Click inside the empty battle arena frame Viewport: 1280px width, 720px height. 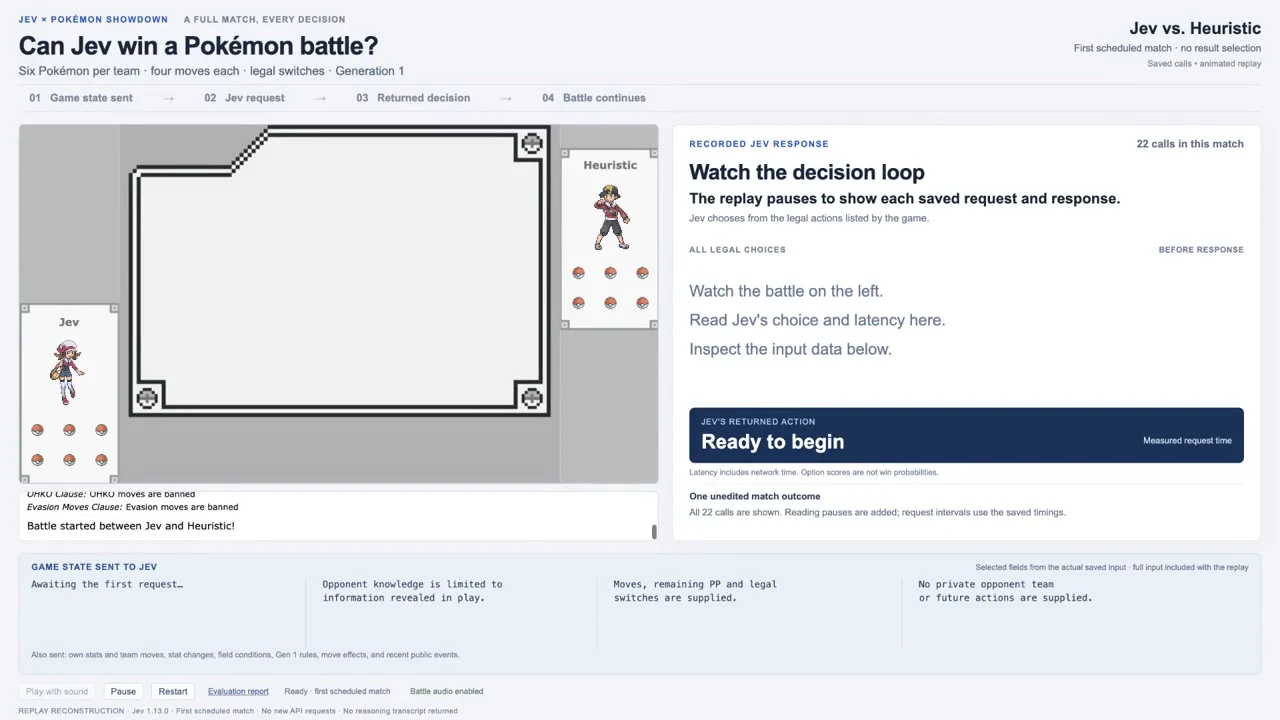pos(340,270)
